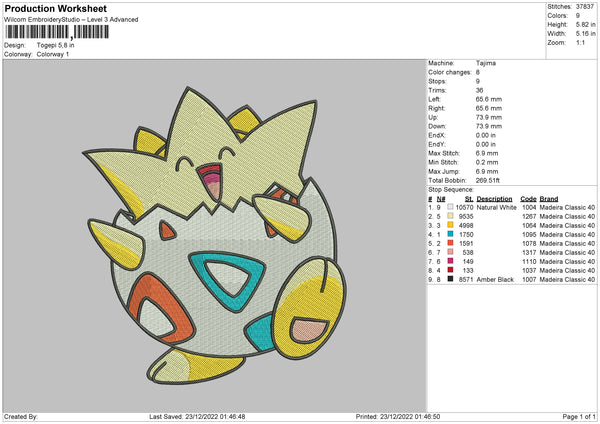Click the 'Brand' column header
600x424 pixels.
(549, 199)
